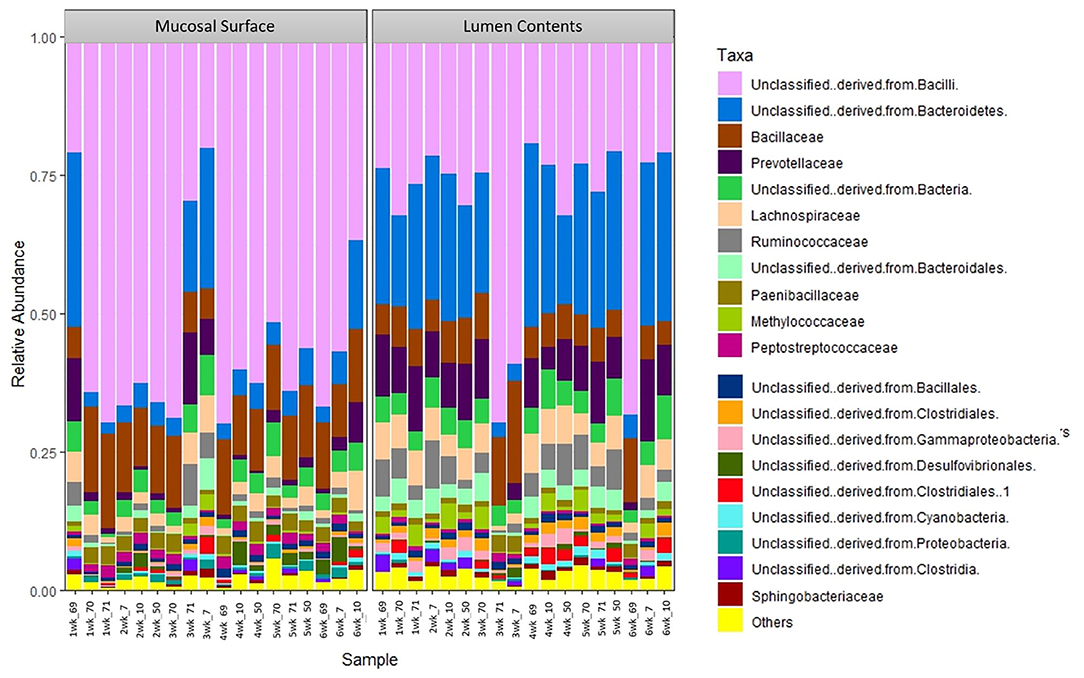Click the Sample x-axis title
The width and height of the screenshot is (1084, 678).
pos(370,660)
